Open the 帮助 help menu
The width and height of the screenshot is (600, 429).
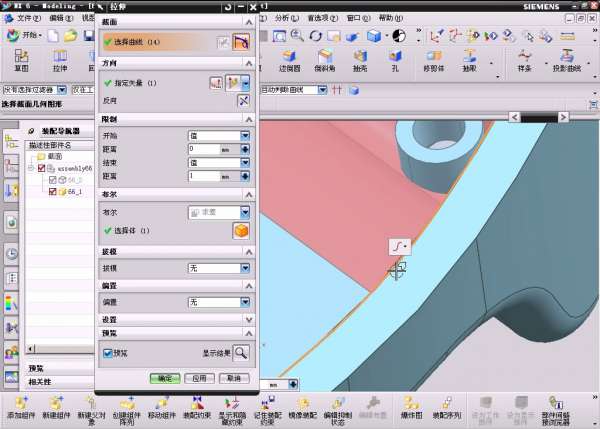390,18
